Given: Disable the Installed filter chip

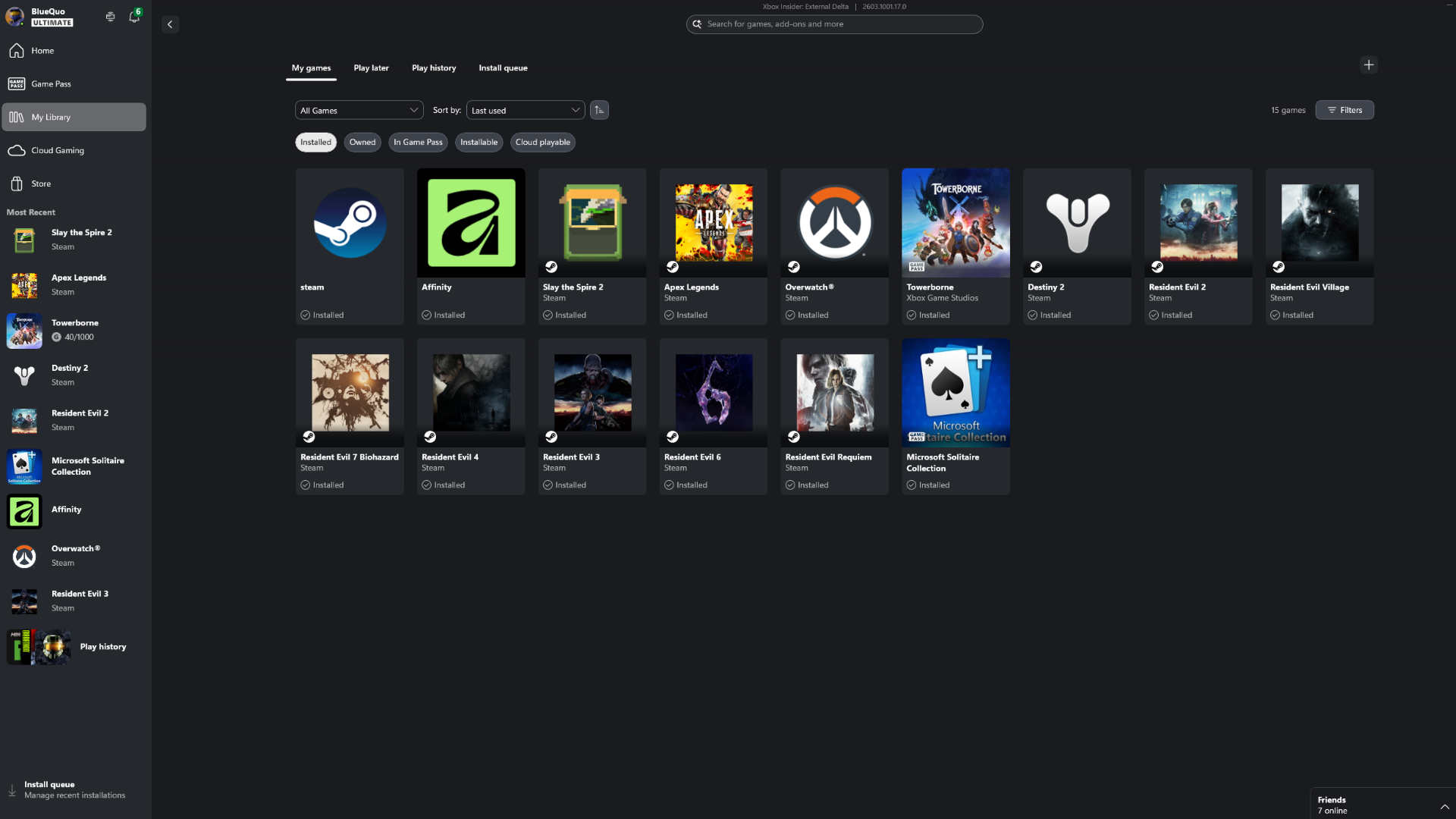Looking at the screenshot, I should 315,142.
